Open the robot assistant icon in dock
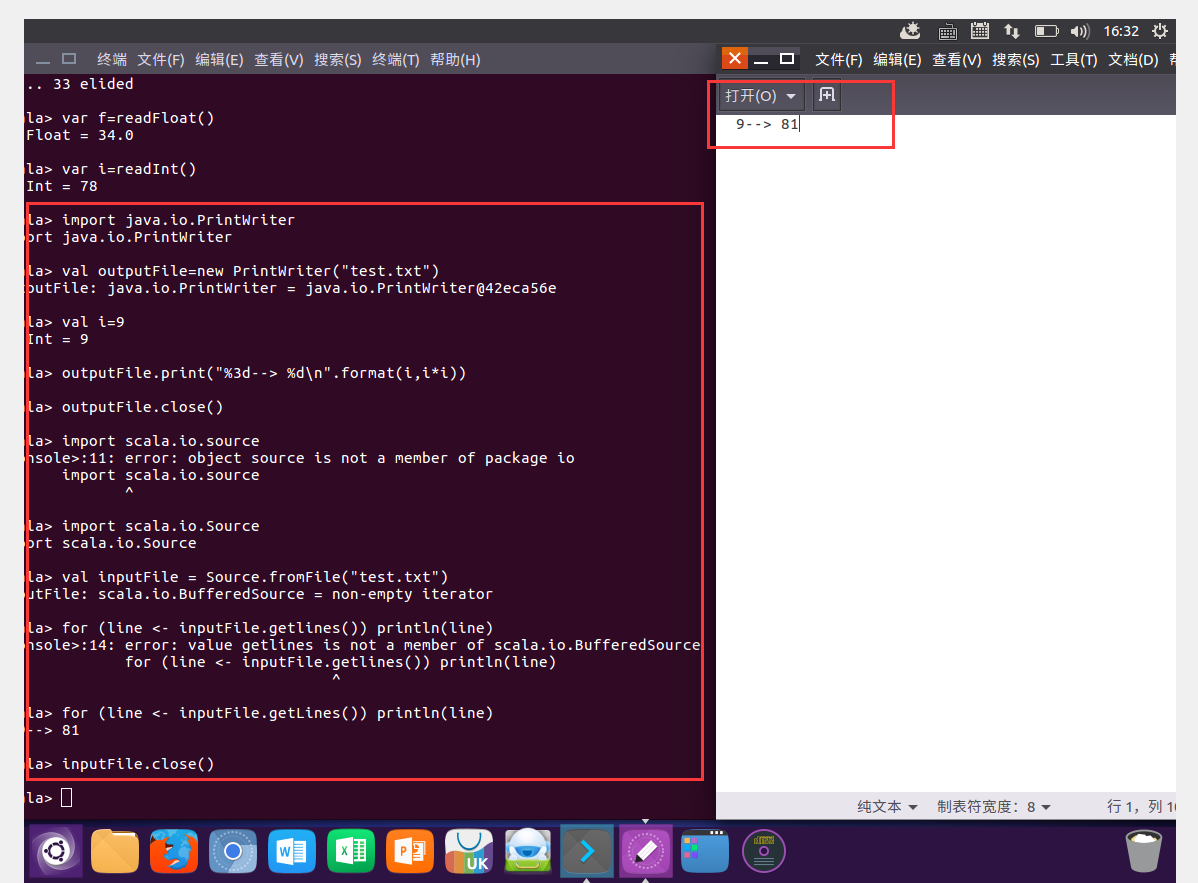The image size is (1198, 883). coord(528,851)
